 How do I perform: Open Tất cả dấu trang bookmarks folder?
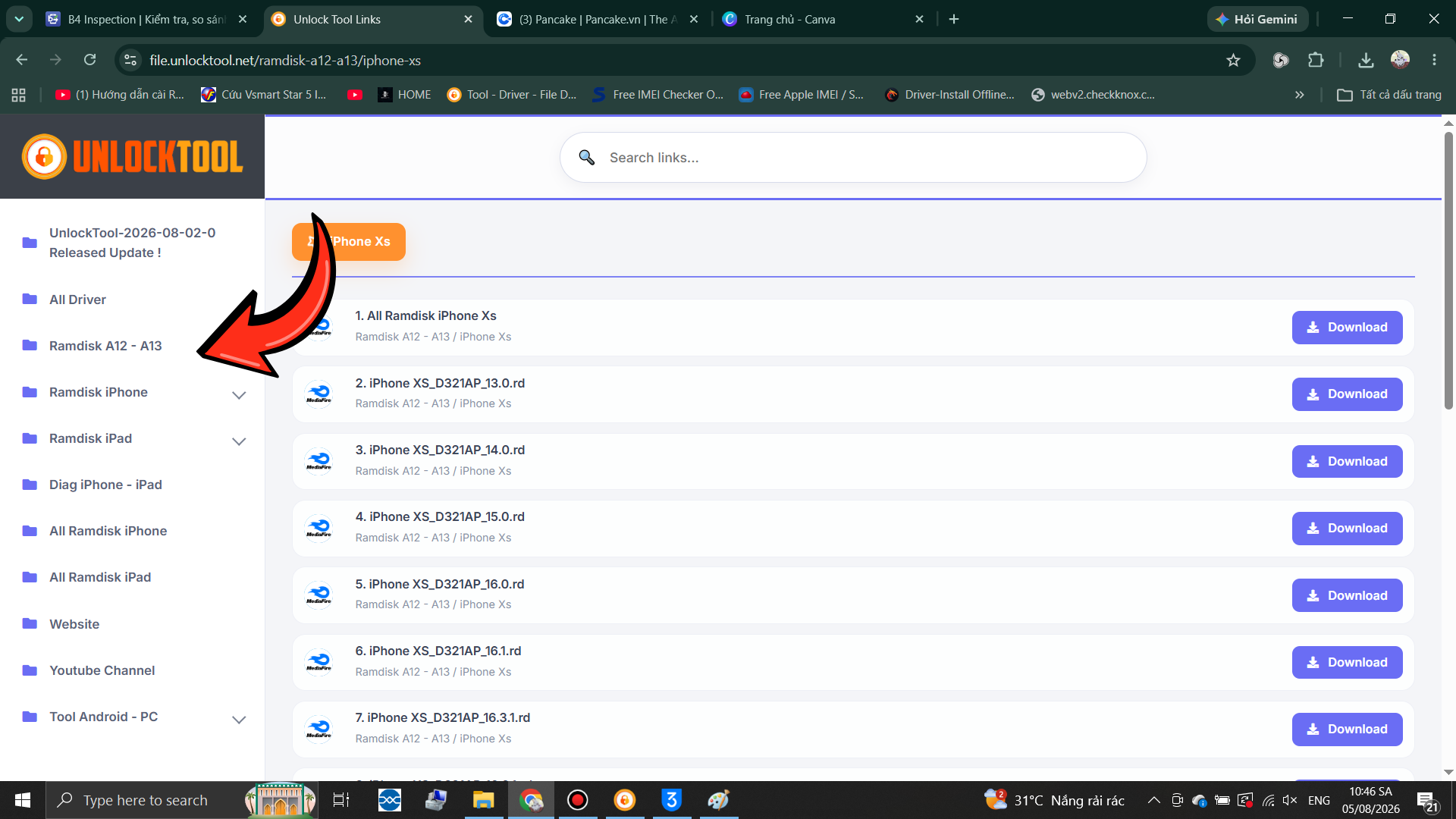coord(1389,95)
